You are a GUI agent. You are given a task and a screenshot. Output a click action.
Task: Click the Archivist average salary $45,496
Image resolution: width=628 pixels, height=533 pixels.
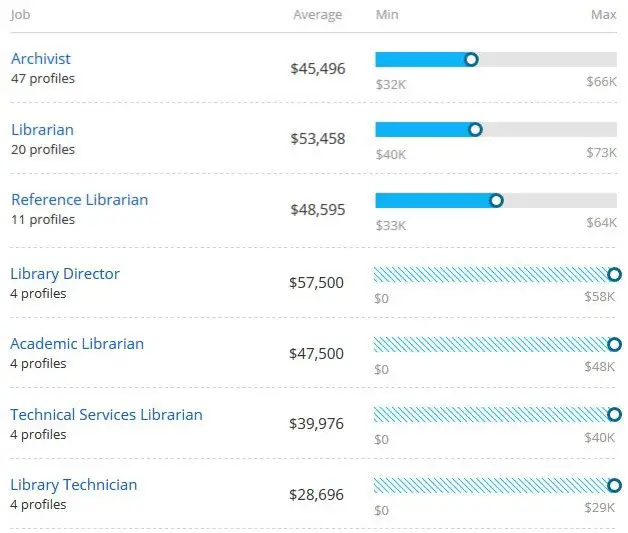coord(318,68)
